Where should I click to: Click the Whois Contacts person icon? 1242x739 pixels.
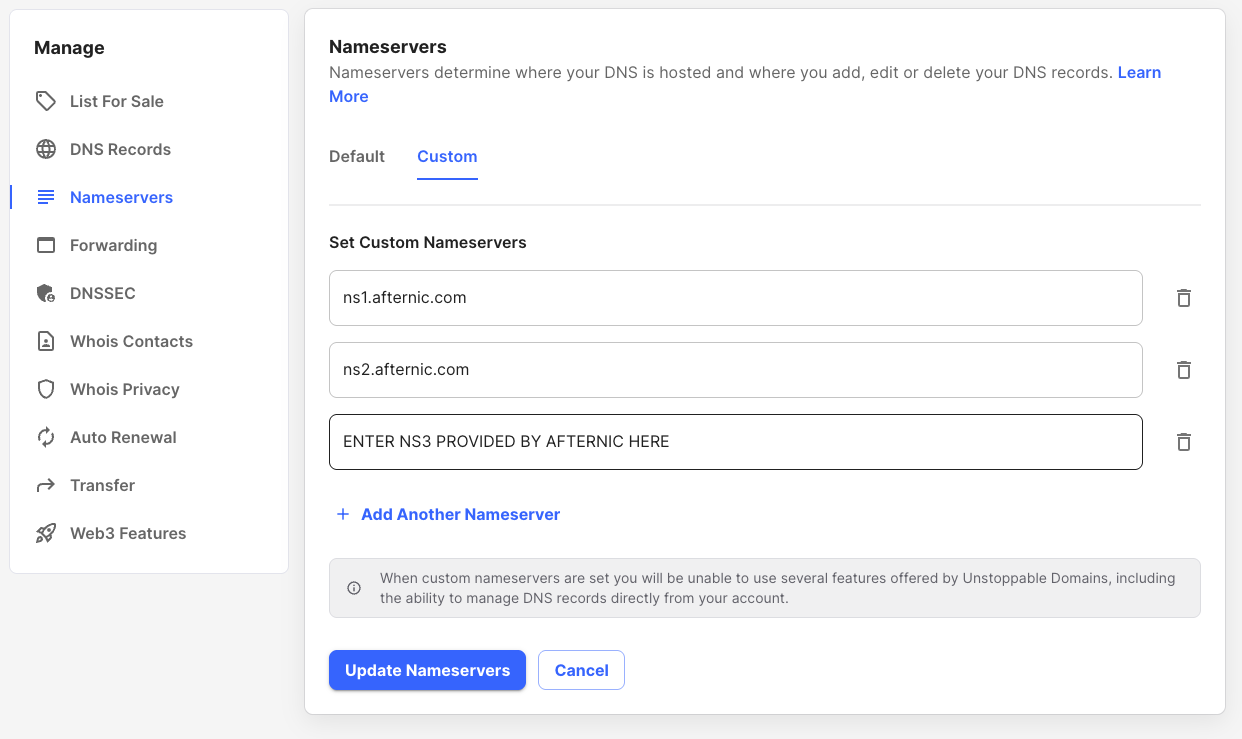click(46, 341)
